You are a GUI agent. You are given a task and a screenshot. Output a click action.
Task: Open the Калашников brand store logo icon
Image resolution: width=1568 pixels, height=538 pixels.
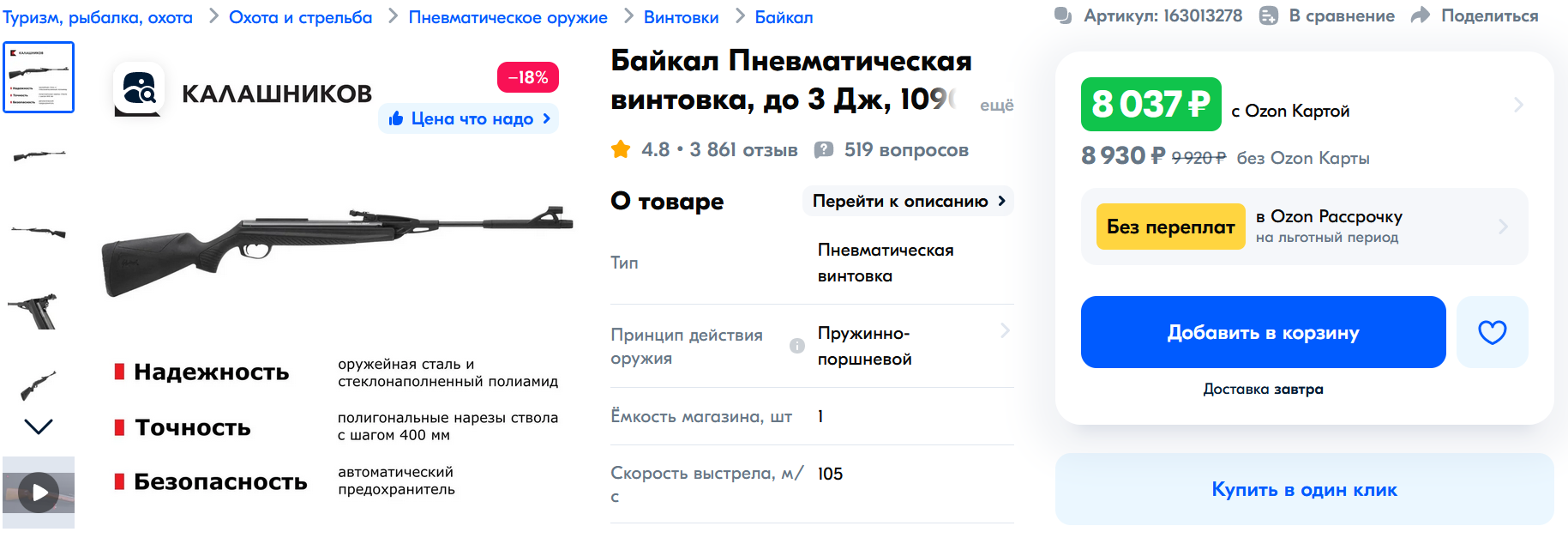(x=139, y=89)
